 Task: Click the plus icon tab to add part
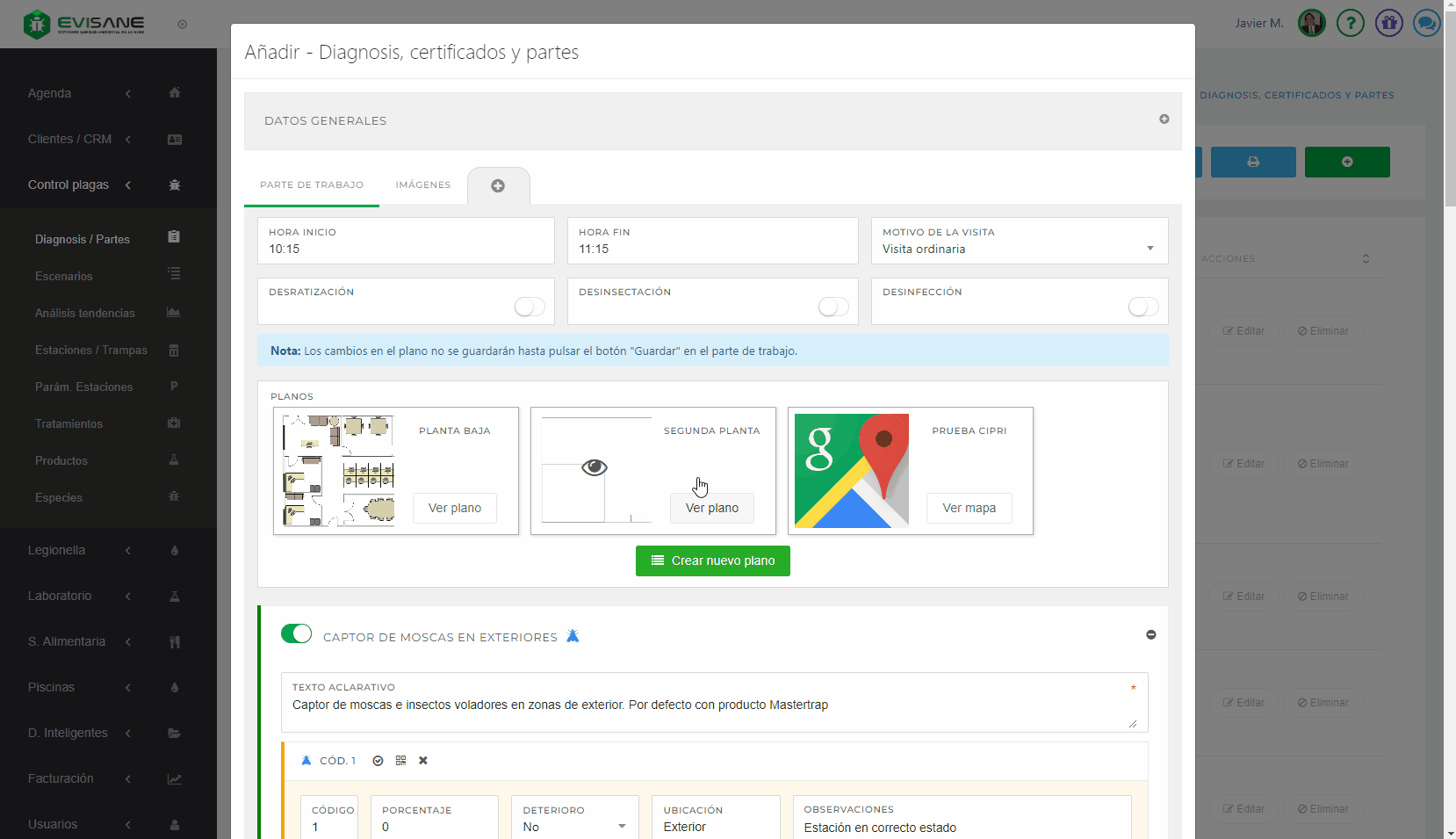click(498, 186)
